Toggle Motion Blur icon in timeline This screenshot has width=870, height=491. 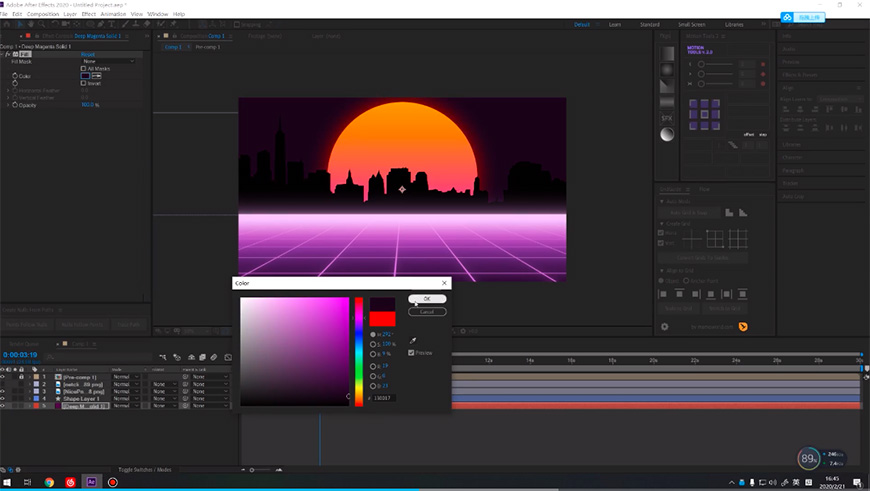point(214,357)
